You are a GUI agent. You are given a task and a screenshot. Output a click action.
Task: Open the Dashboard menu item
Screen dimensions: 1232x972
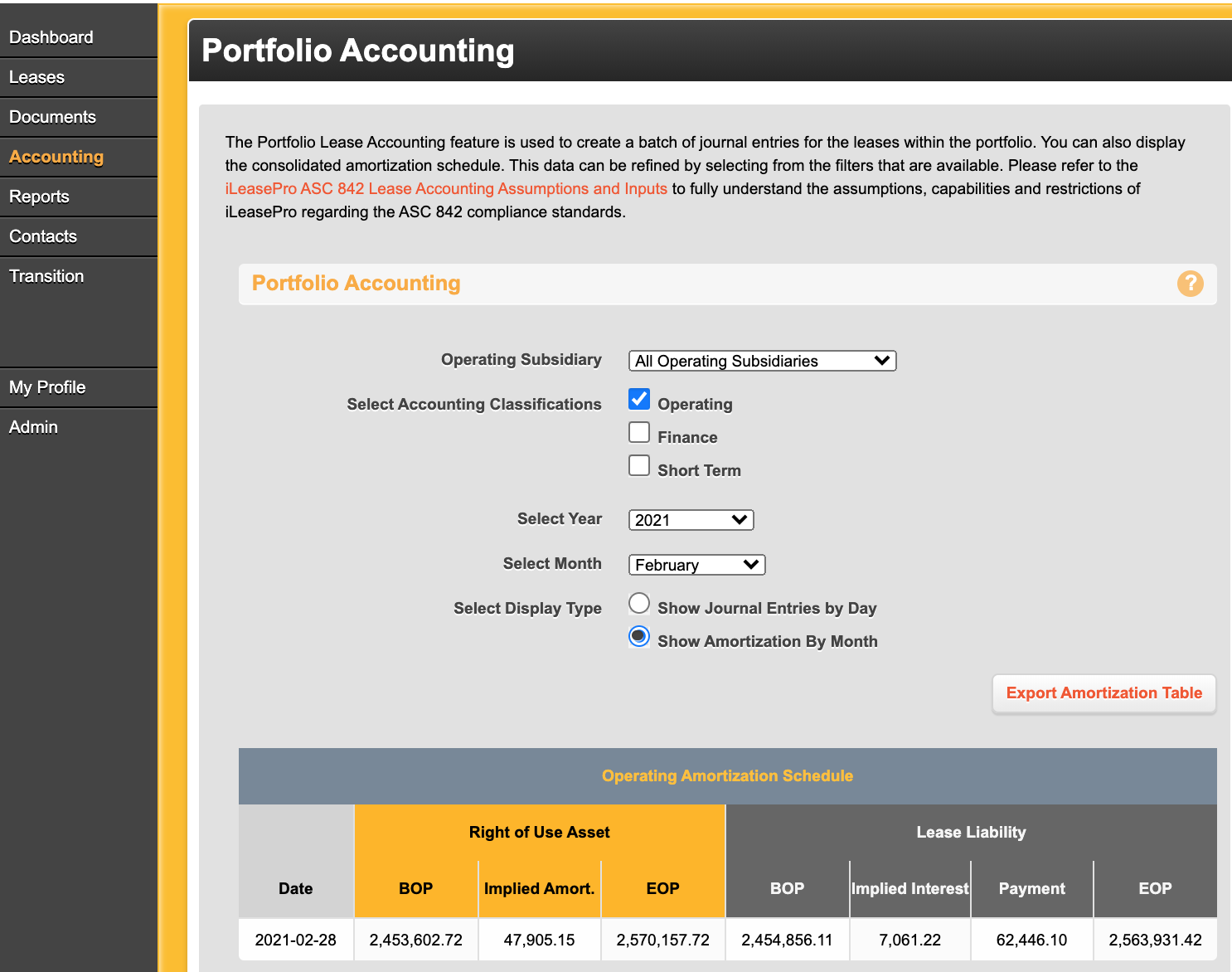(x=79, y=37)
